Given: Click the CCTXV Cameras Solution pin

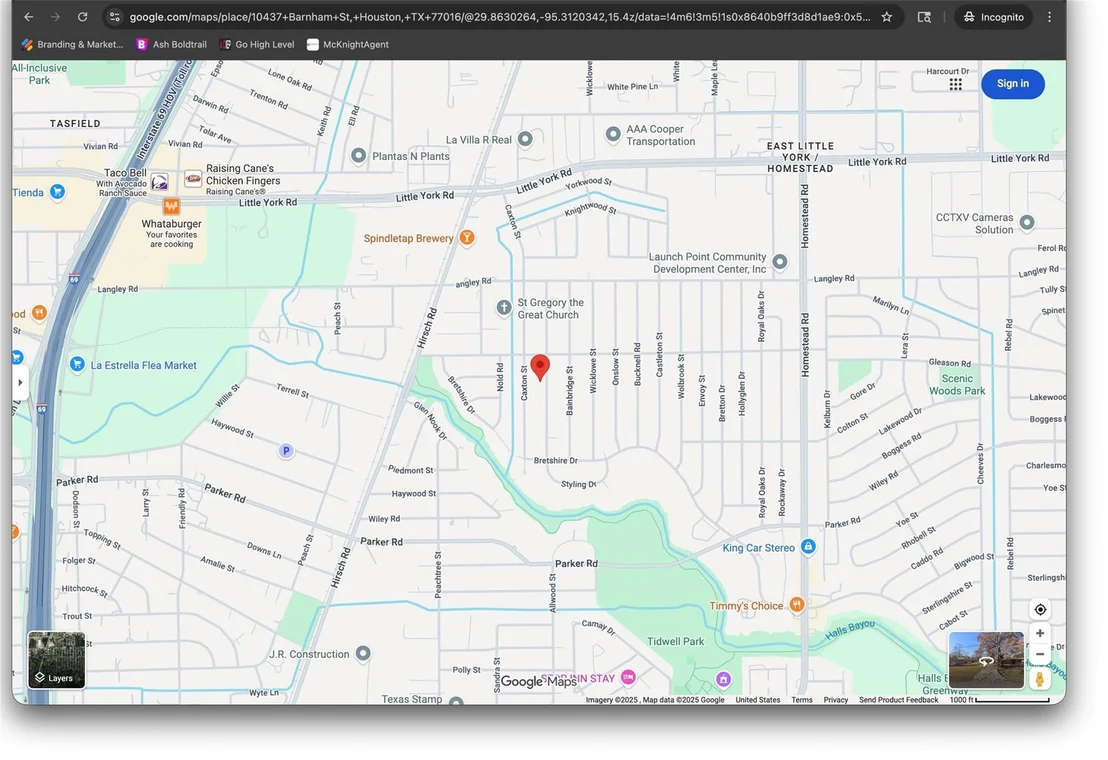Looking at the screenshot, I should [x=1027, y=222].
